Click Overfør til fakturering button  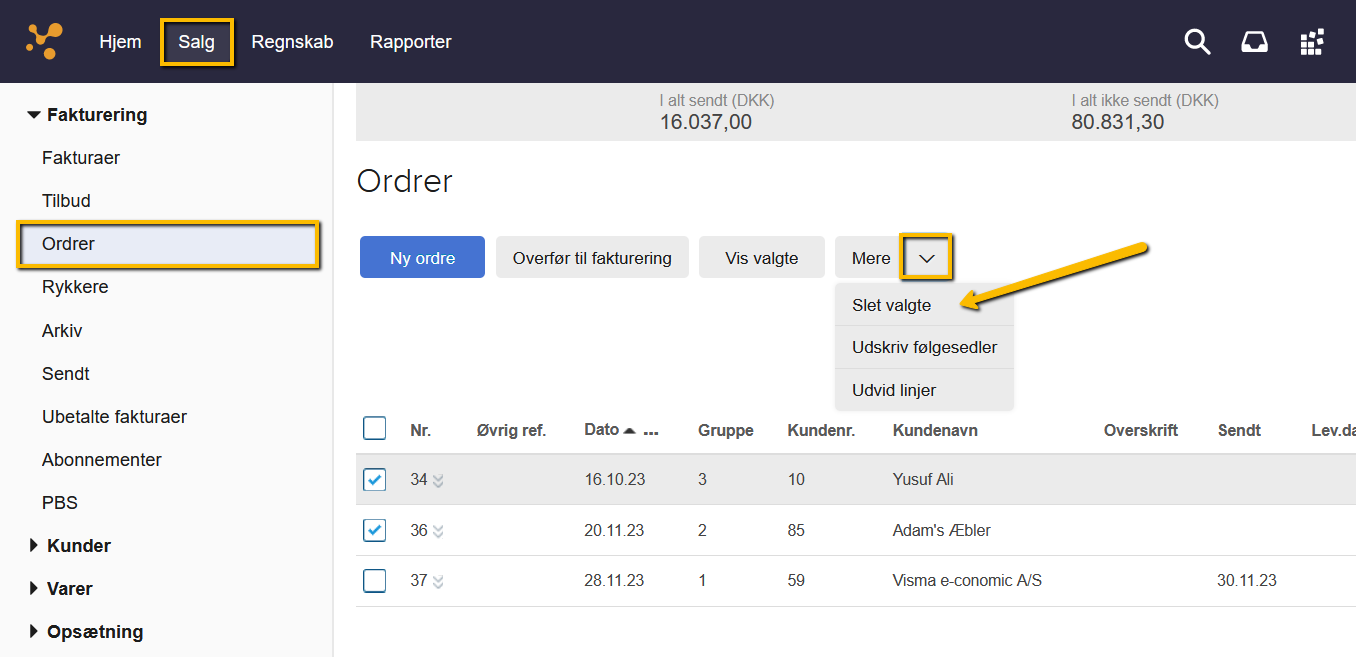tap(592, 258)
